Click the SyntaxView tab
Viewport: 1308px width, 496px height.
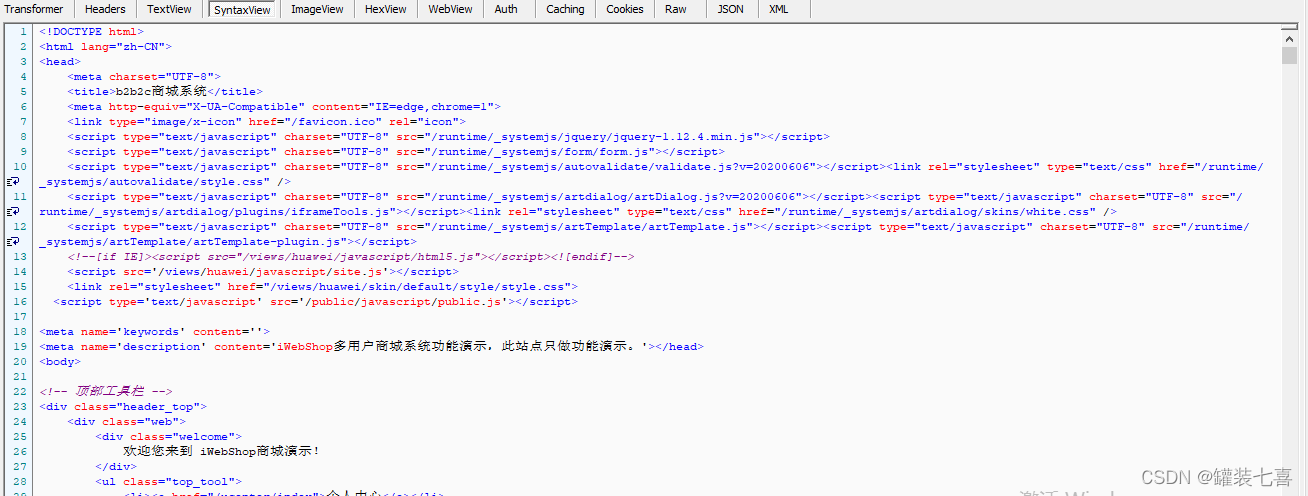tap(242, 9)
